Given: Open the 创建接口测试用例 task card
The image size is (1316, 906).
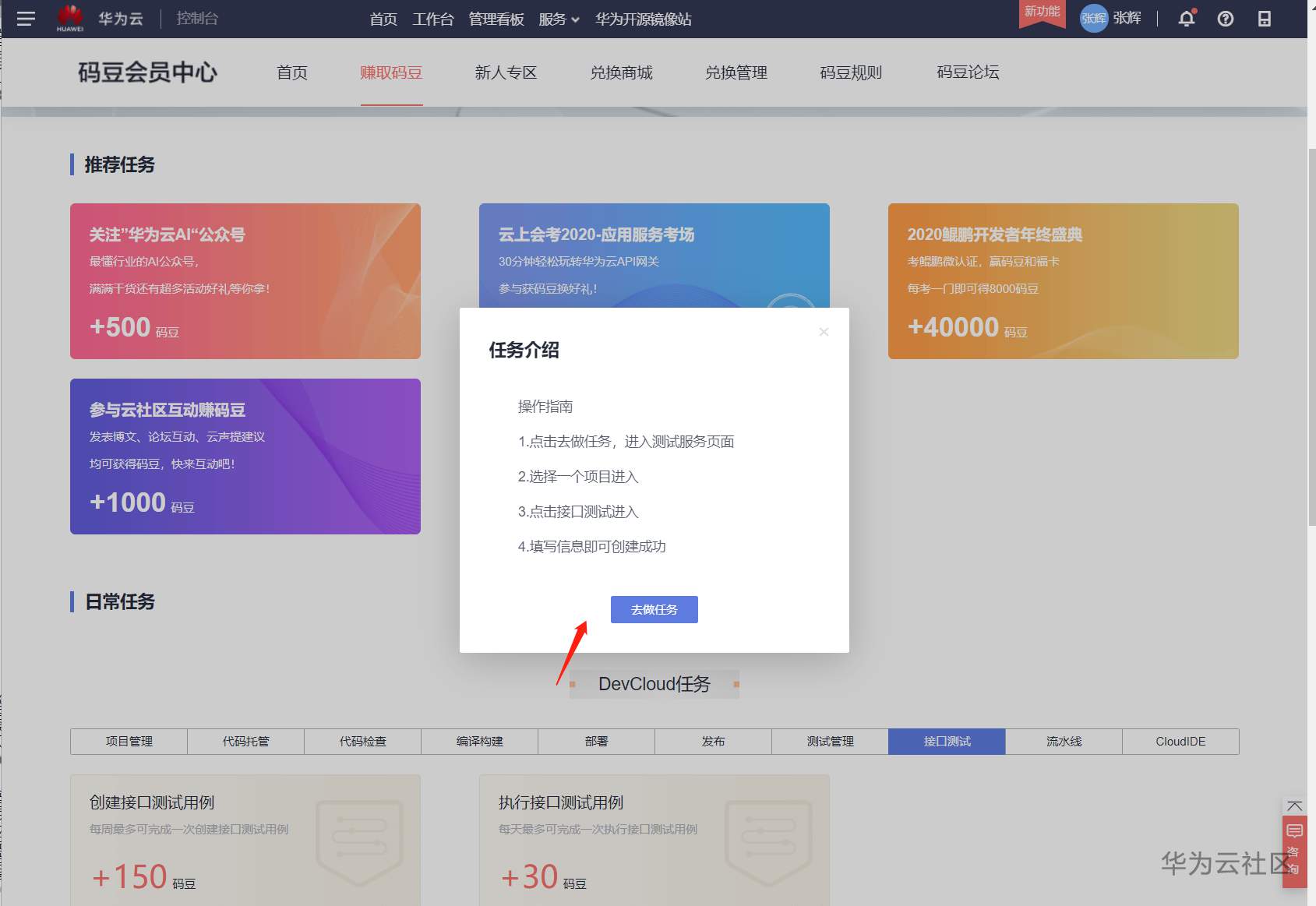Looking at the screenshot, I should coord(245,840).
